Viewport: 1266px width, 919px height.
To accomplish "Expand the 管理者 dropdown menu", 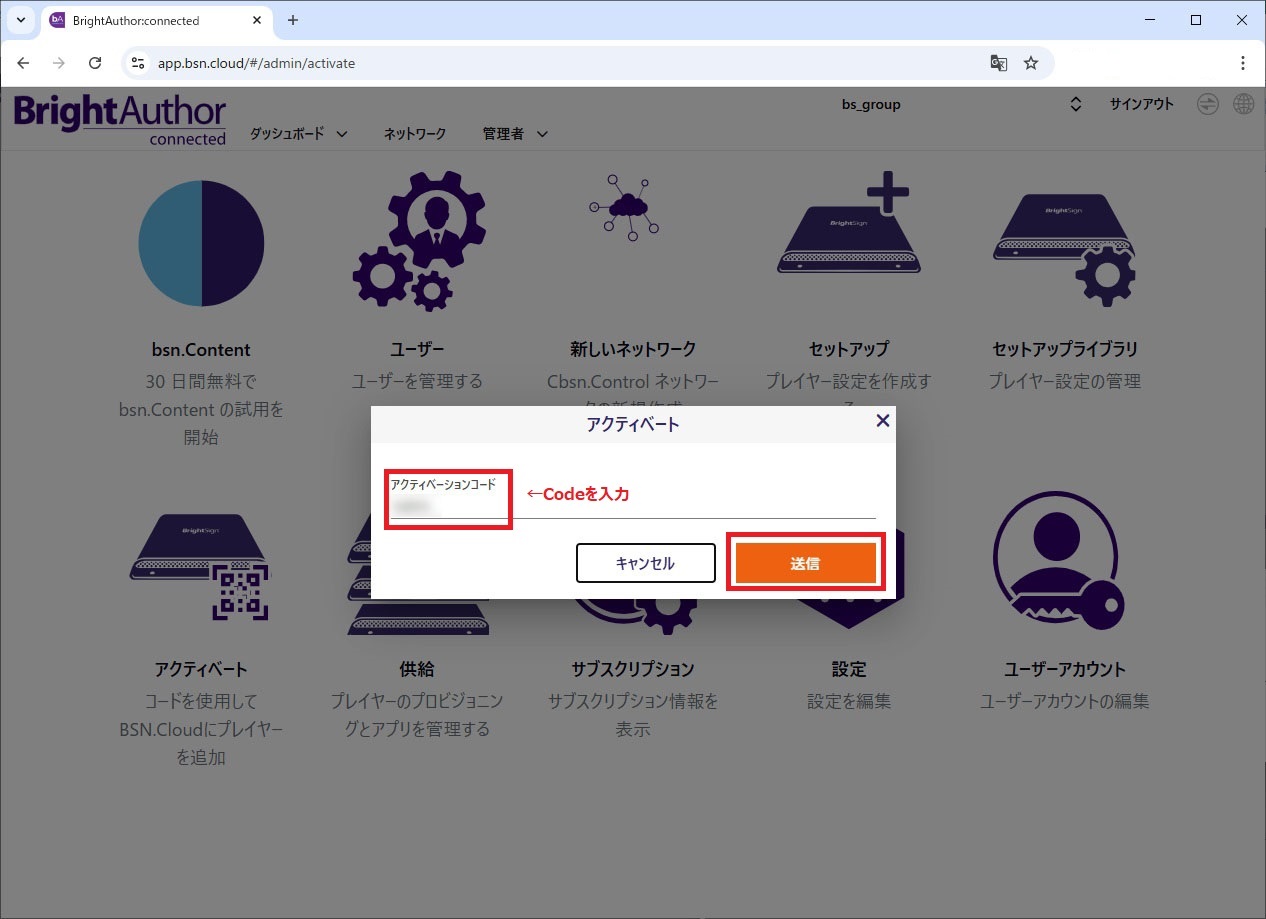I will click(515, 133).
